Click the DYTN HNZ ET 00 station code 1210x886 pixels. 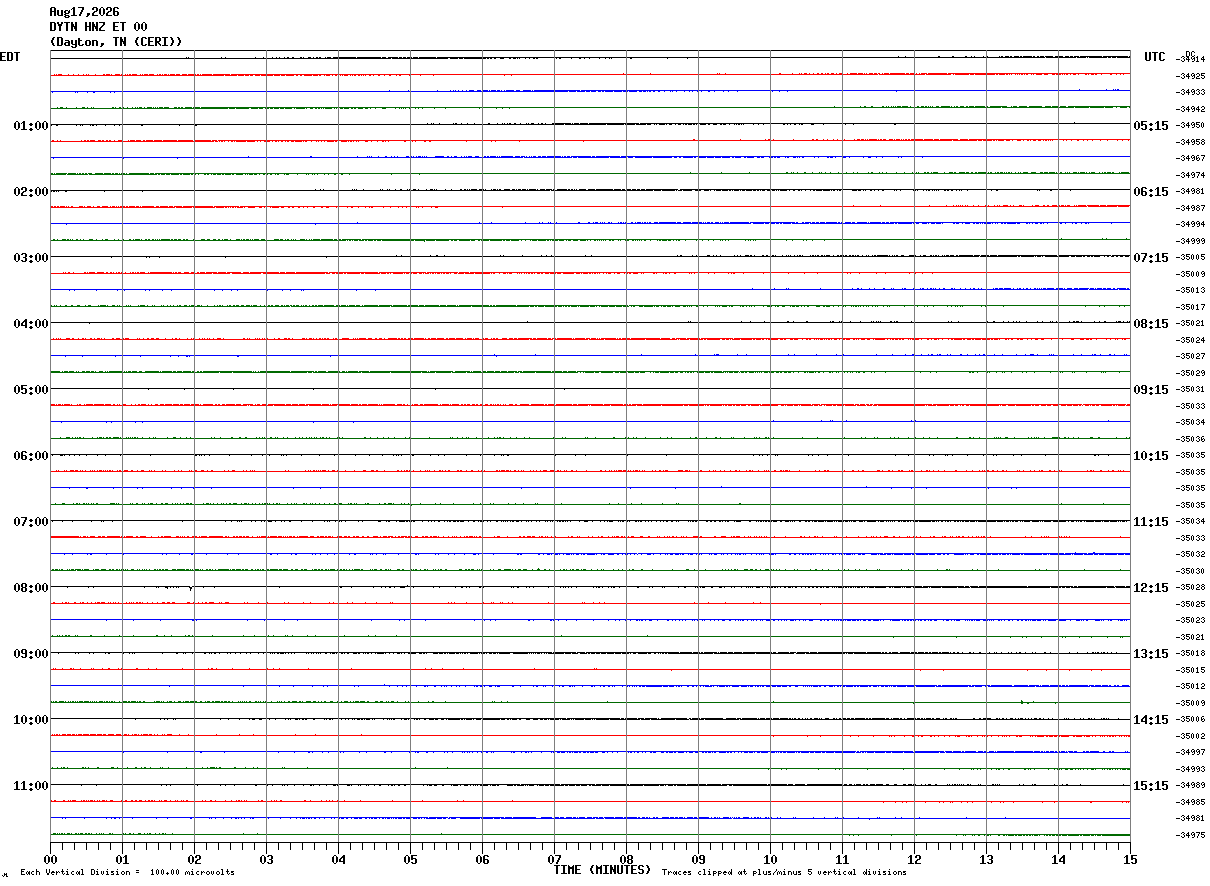click(98, 27)
